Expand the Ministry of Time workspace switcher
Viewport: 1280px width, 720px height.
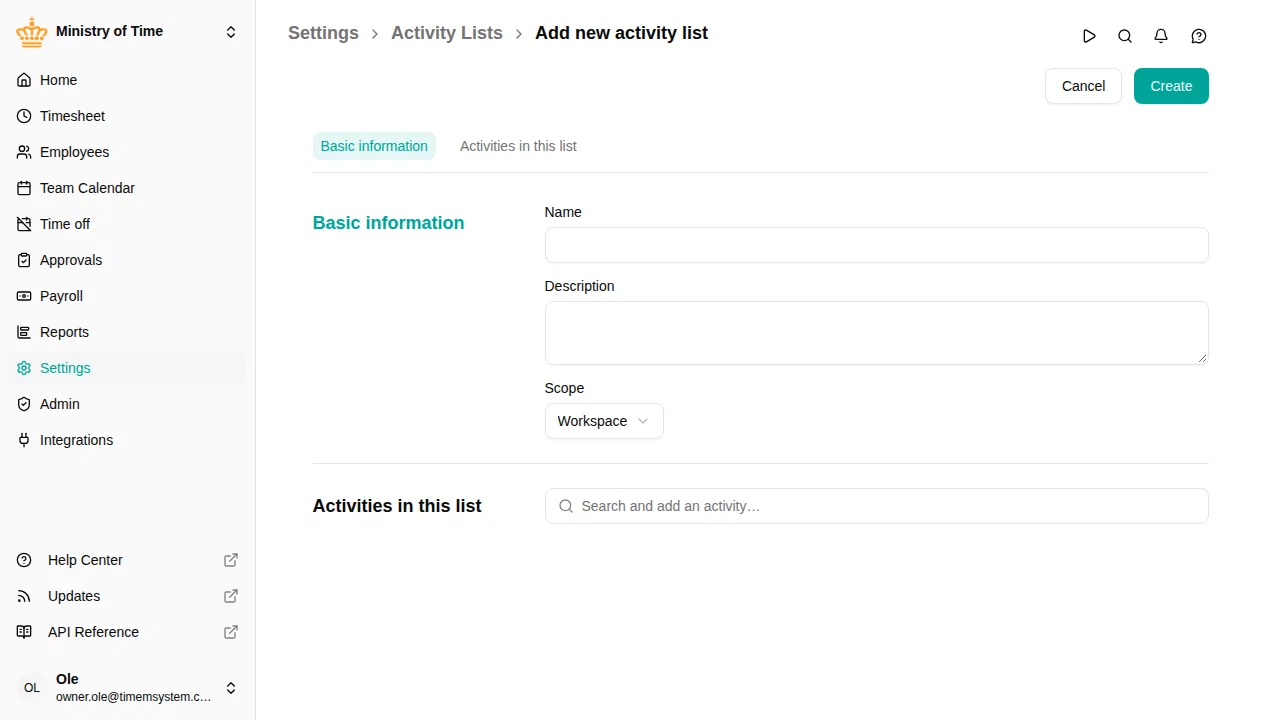click(x=231, y=32)
